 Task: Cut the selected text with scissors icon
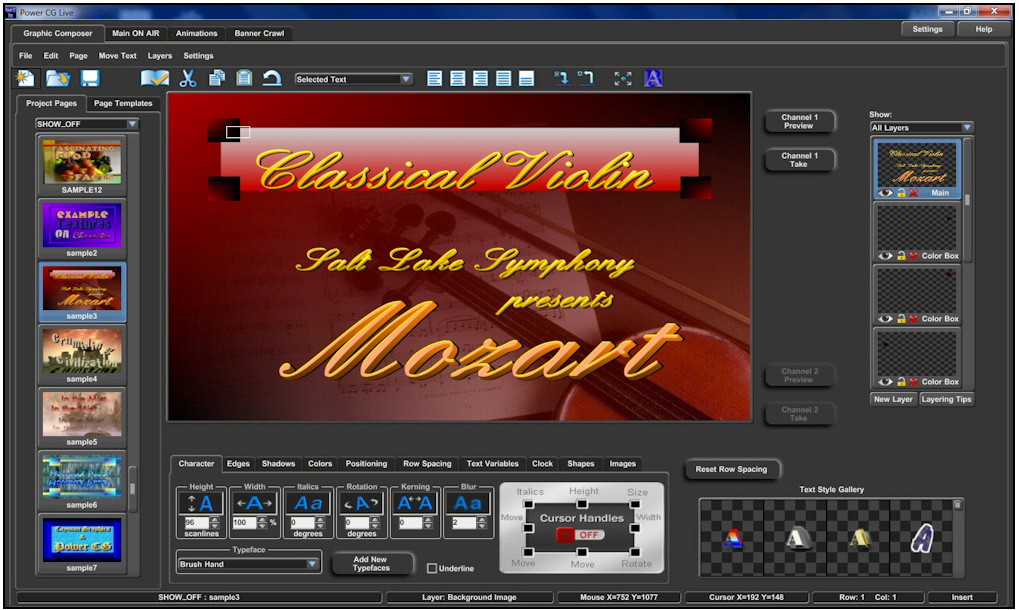point(189,78)
